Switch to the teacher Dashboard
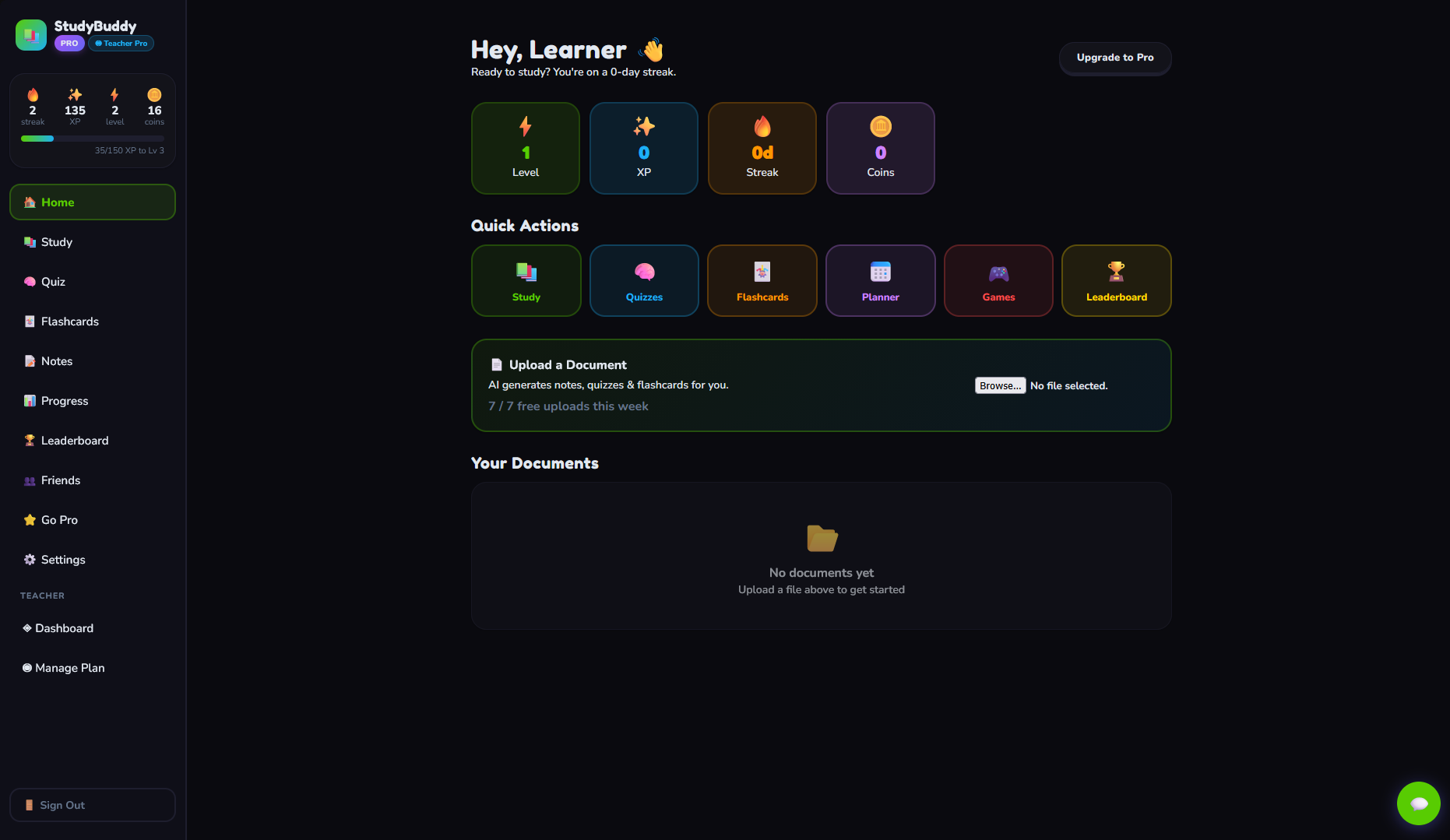Viewport: 1450px width, 840px height. pyautogui.click(x=65, y=628)
